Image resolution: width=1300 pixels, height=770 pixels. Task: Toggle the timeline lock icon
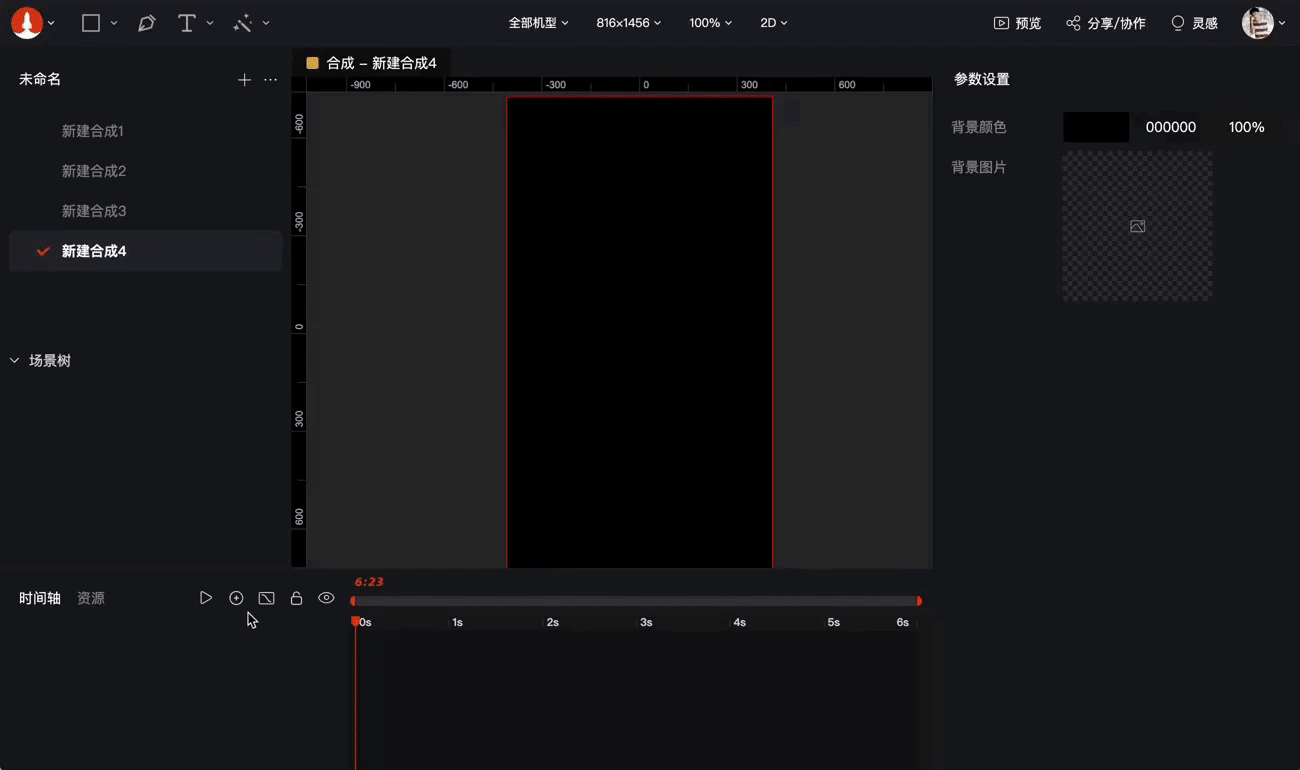[x=296, y=598]
